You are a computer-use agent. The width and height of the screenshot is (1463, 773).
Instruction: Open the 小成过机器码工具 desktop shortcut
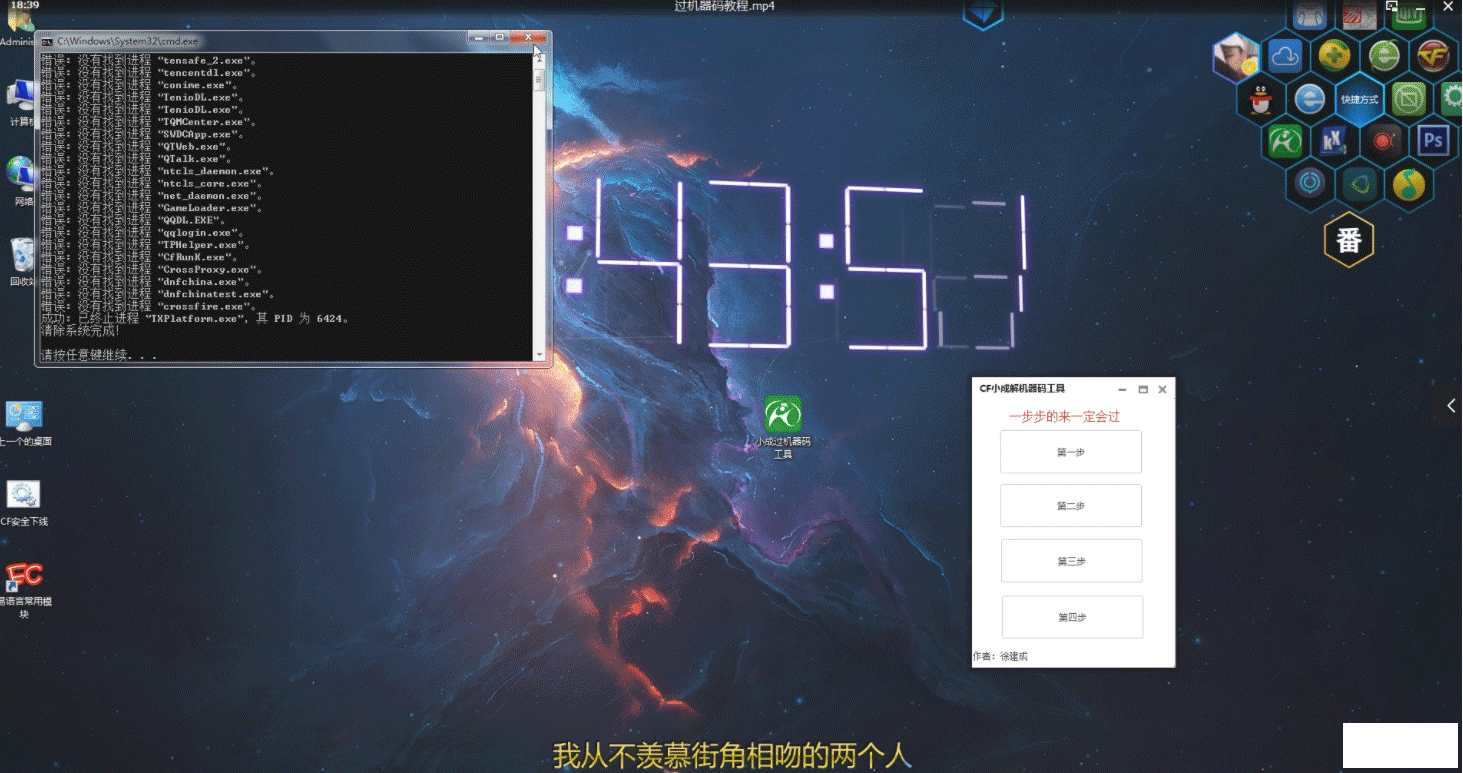point(783,427)
